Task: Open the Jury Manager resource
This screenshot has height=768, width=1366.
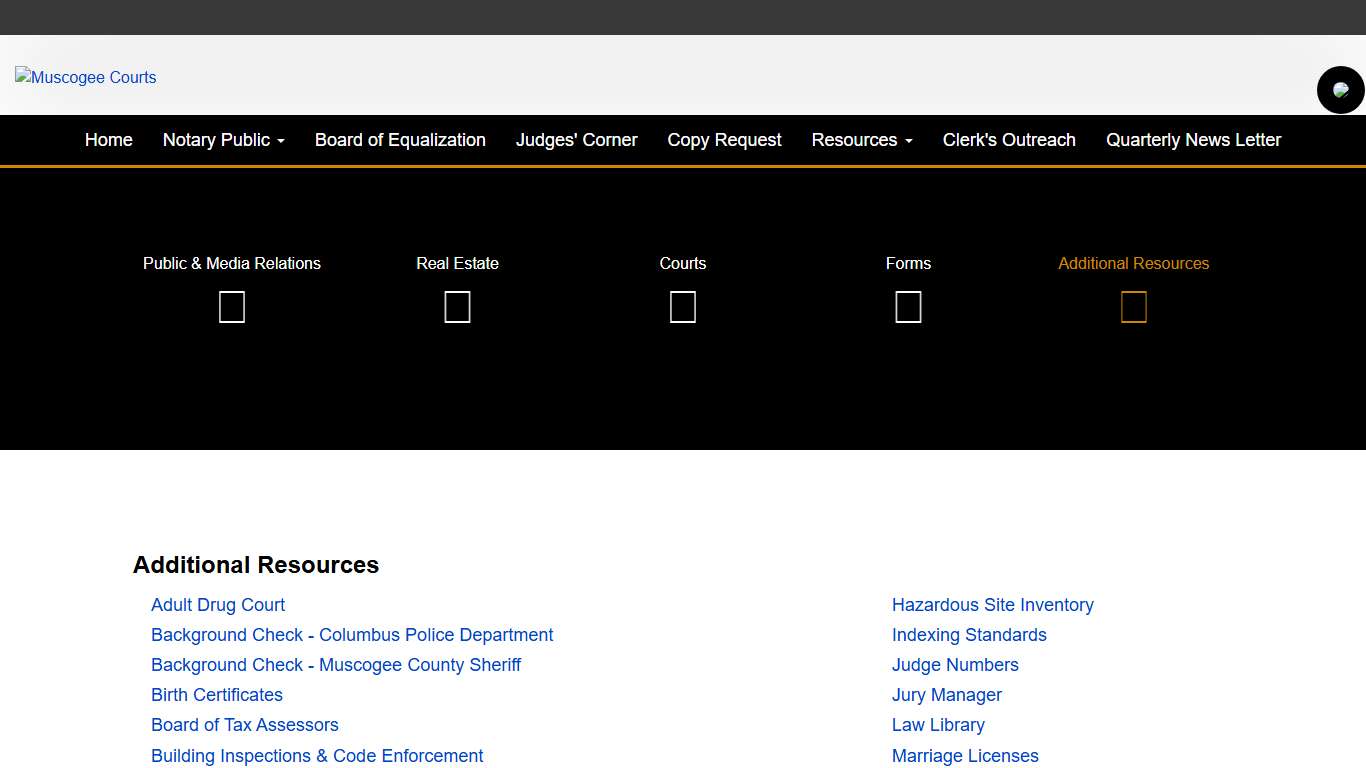Action: 946,695
